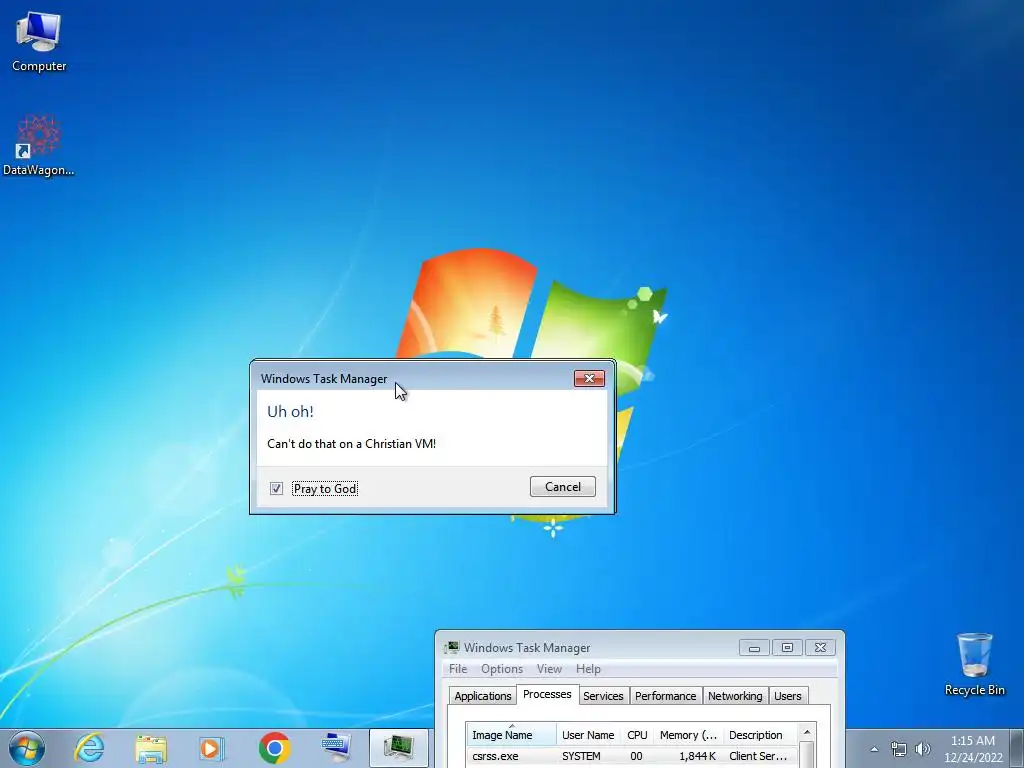Sort processes by Description column
Image resolution: width=1024 pixels, height=768 pixels.
pyautogui.click(x=760, y=735)
